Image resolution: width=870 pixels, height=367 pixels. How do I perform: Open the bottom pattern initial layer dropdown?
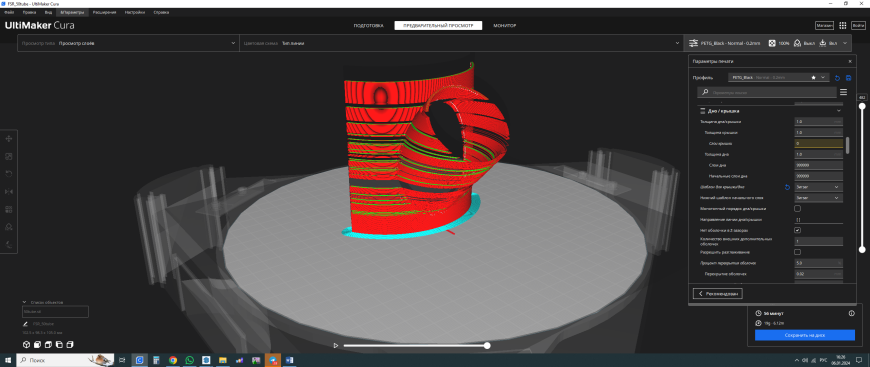pos(818,198)
